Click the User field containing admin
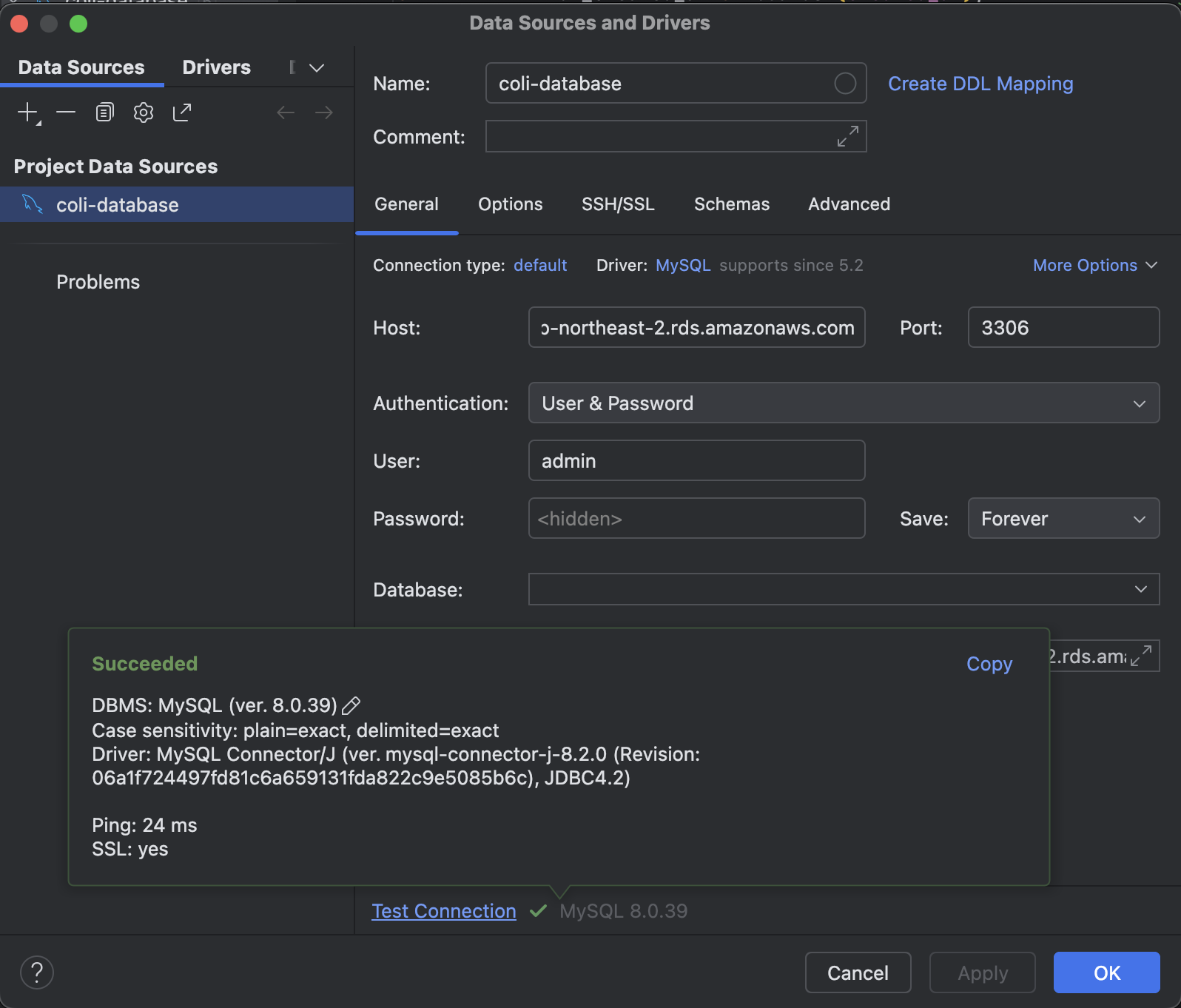This screenshot has width=1181, height=1008. pos(696,460)
